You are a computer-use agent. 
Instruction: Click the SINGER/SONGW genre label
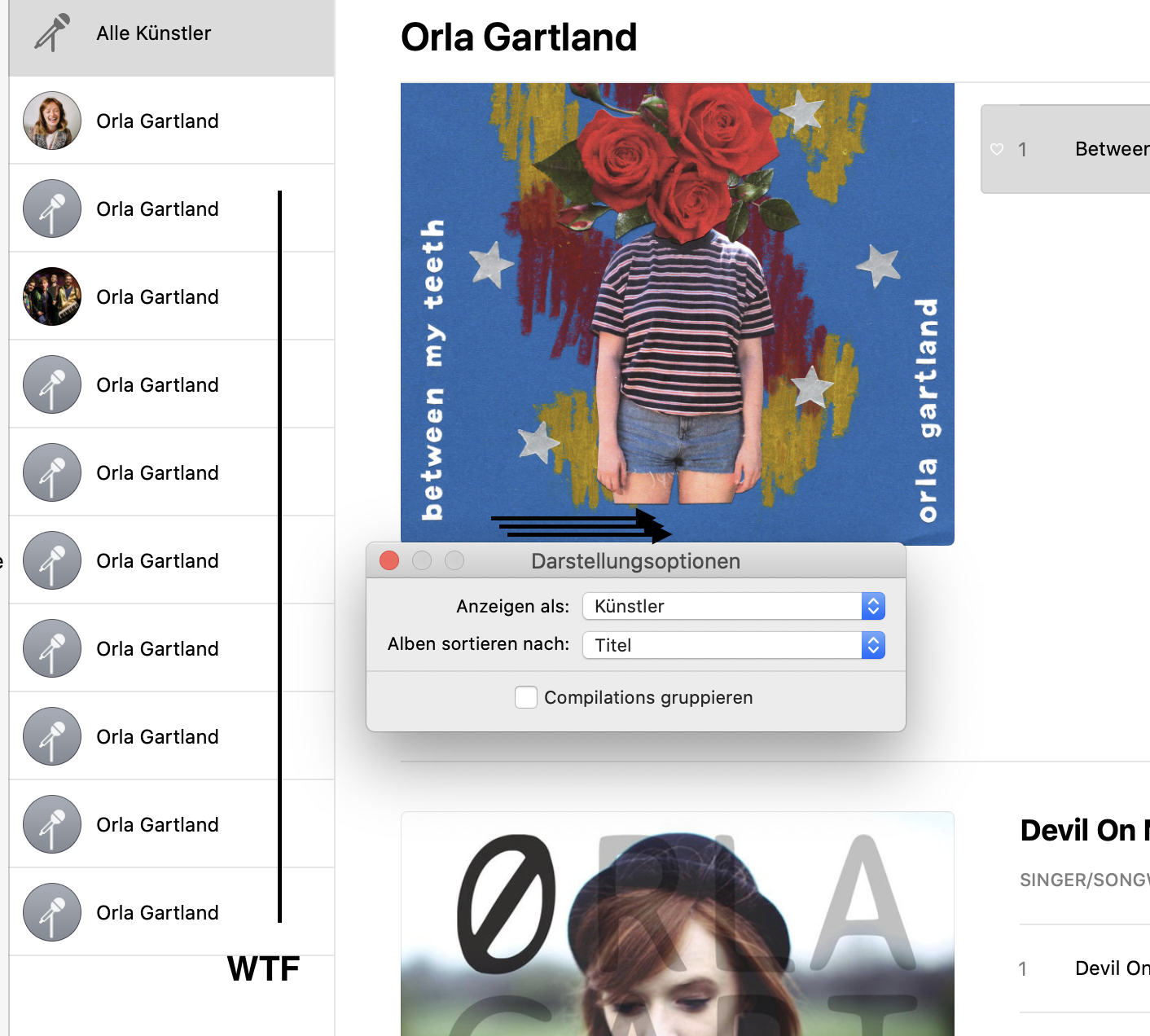point(1085,880)
